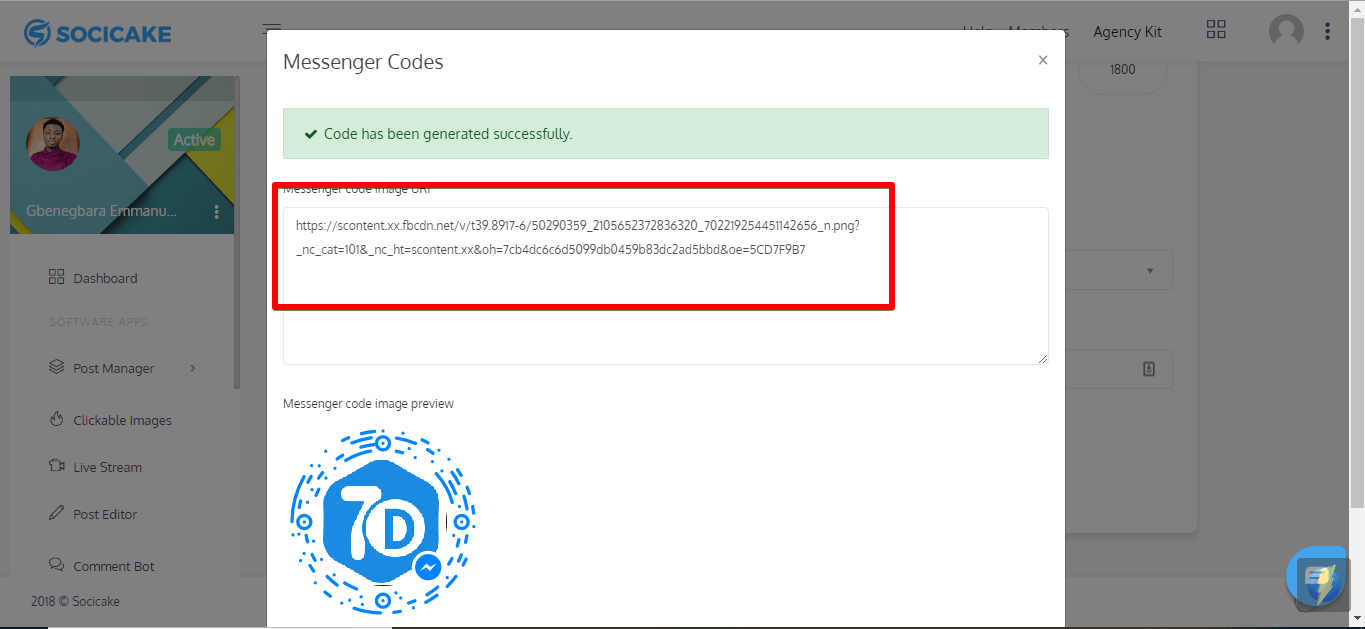Open Clickable Images
The width and height of the screenshot is (1365, 629).
click(x=122, y=420)
